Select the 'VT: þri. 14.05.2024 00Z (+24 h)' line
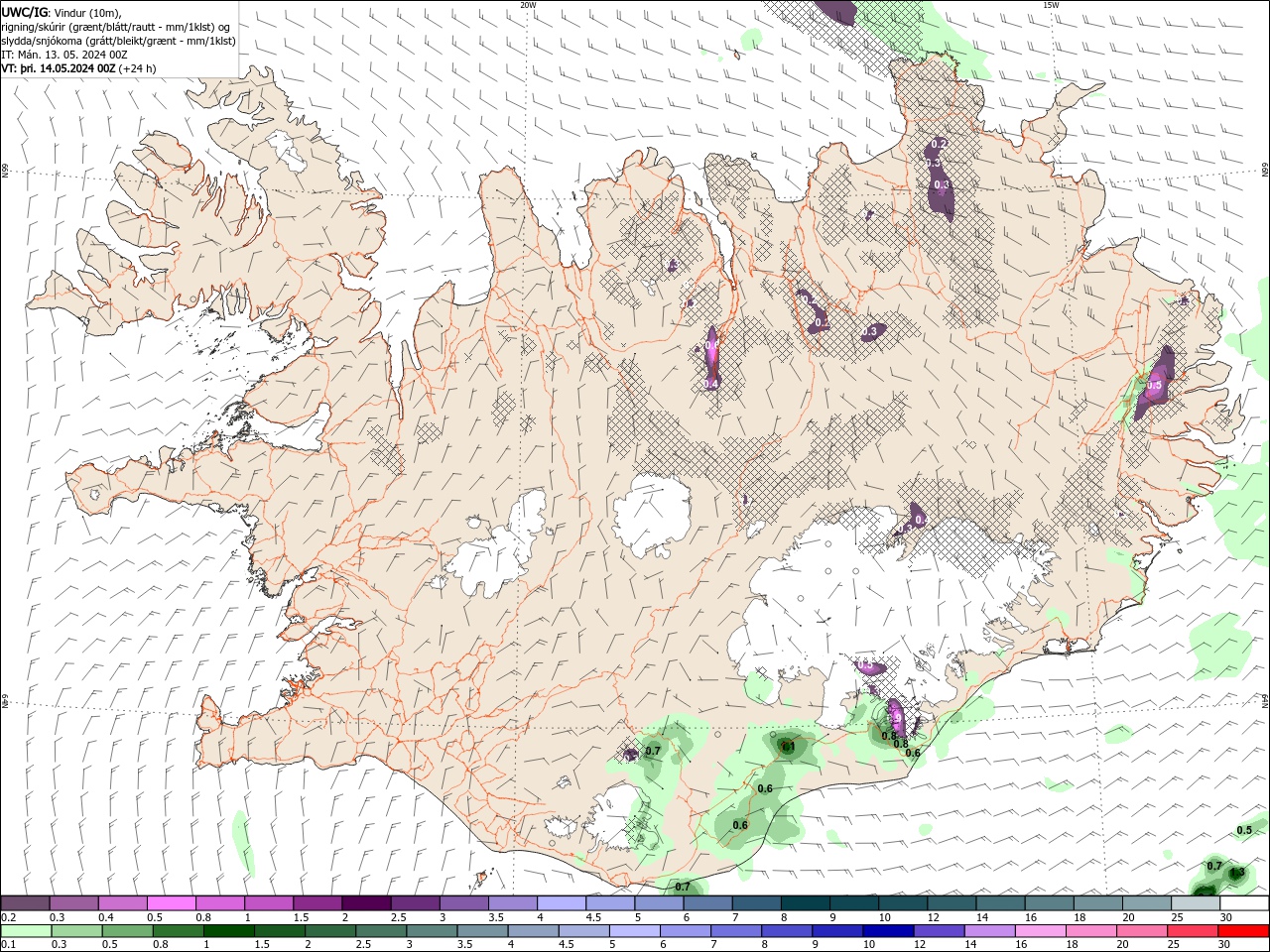The image size is (1270, 952). pyautogui.click(x=78, y=68)
